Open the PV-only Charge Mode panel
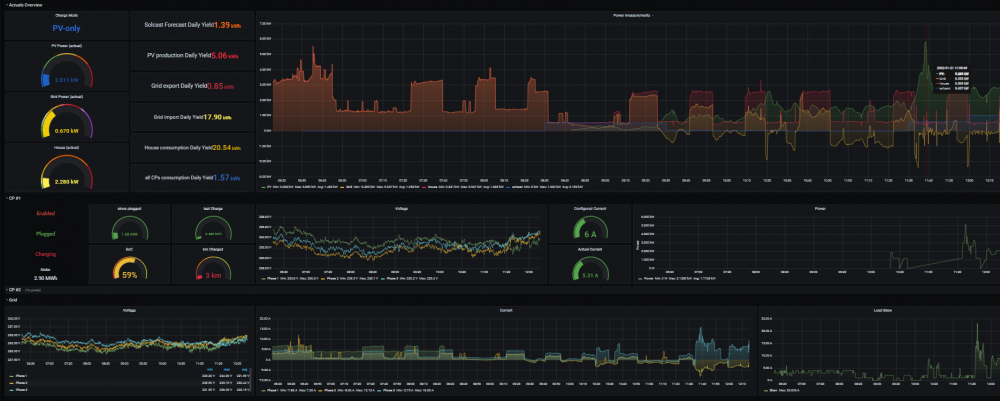The image size is (1000, 401). (x=66, y=26)
